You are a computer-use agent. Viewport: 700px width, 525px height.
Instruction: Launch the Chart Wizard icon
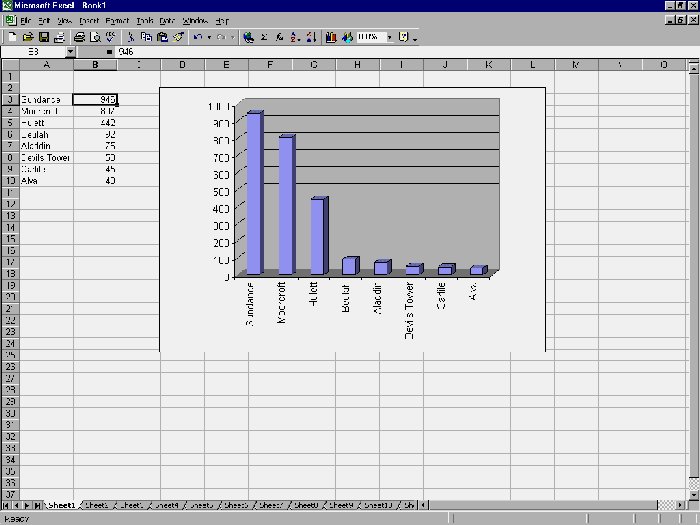[x=330, y=37]
